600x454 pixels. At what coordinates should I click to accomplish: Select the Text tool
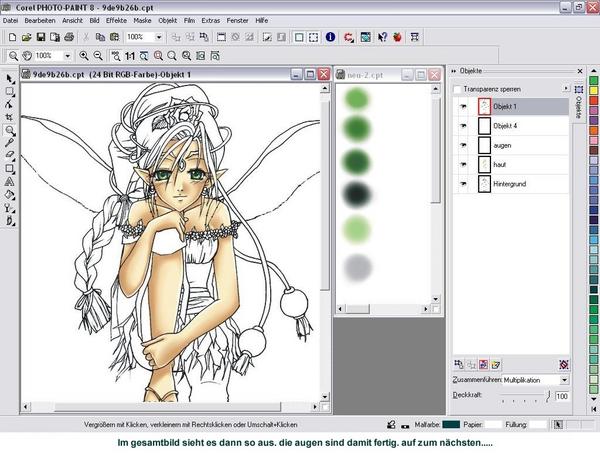coord(10,182)
